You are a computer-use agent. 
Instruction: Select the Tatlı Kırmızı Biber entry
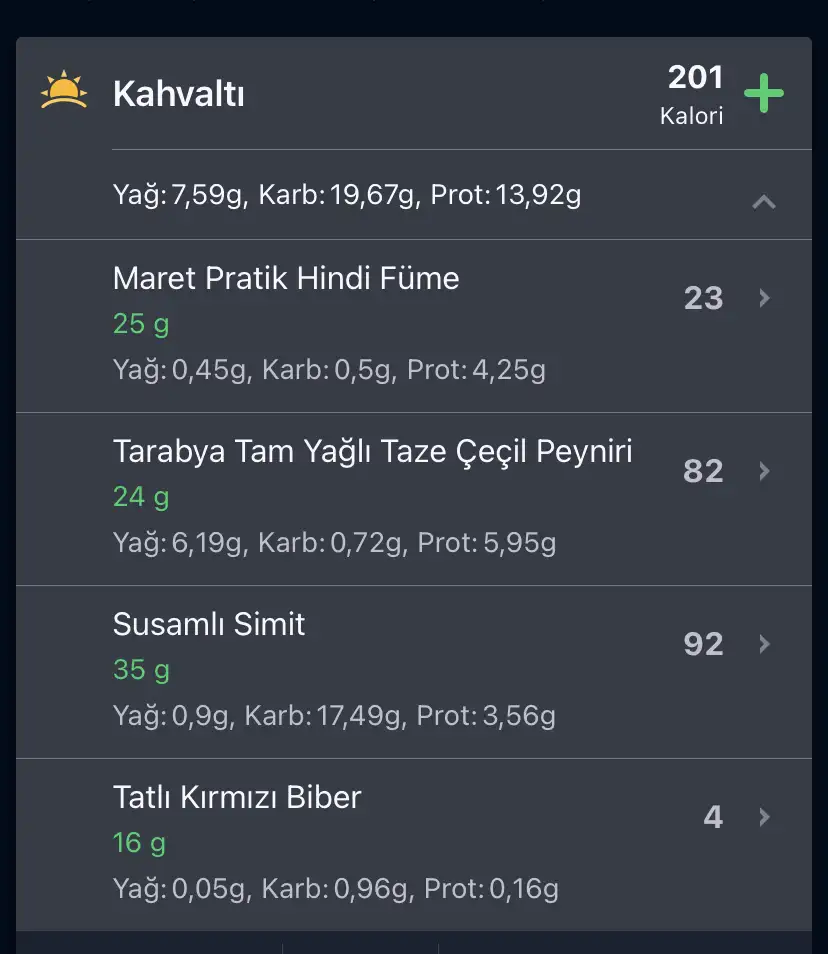(x=414, y=844)
